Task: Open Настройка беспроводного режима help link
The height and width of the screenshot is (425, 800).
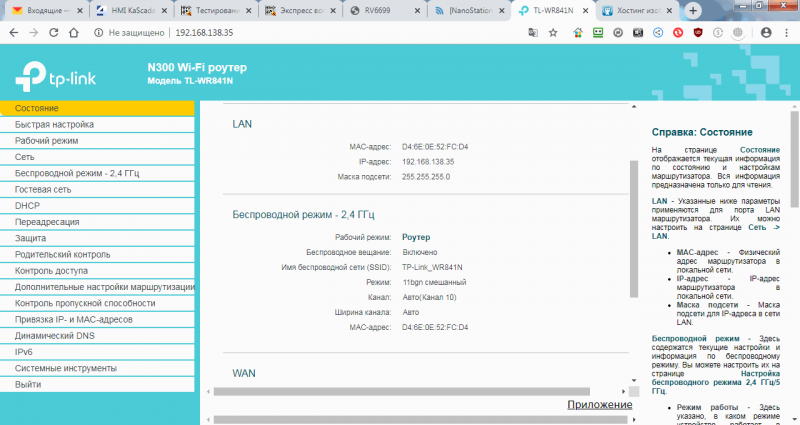Action: pos(716,382)
